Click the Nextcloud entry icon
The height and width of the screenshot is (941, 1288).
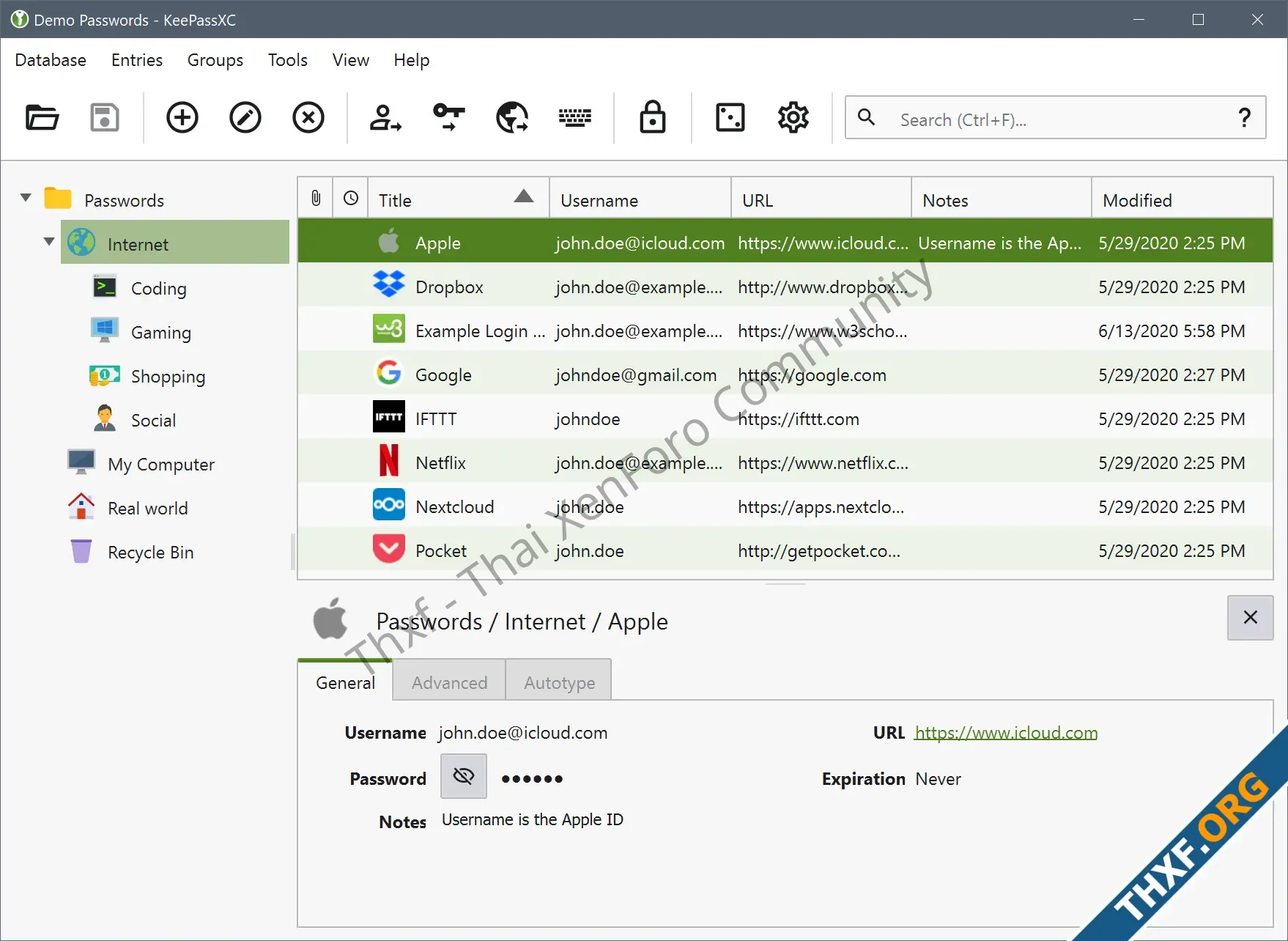389,504
